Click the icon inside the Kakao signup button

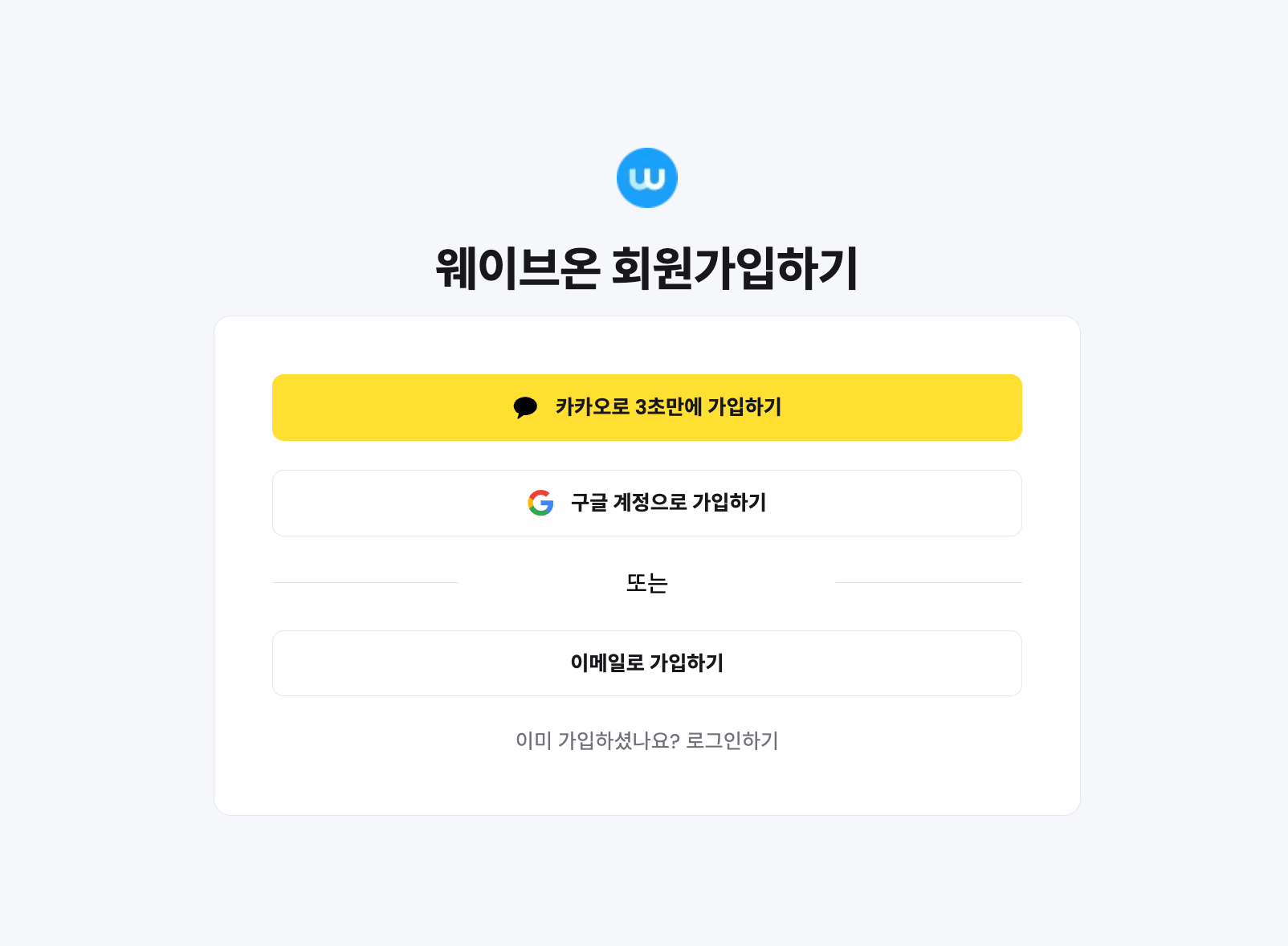(x=527, y=407)
